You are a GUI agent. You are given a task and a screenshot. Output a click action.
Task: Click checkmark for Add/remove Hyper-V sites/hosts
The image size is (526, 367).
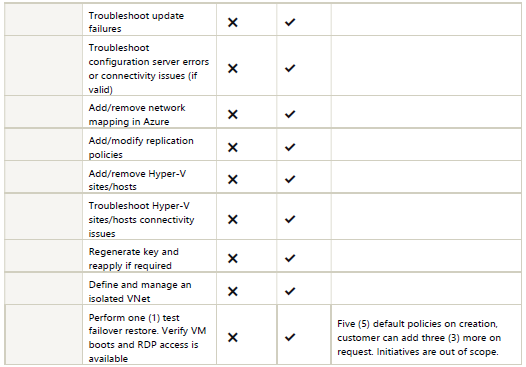(x=290, y=179)
